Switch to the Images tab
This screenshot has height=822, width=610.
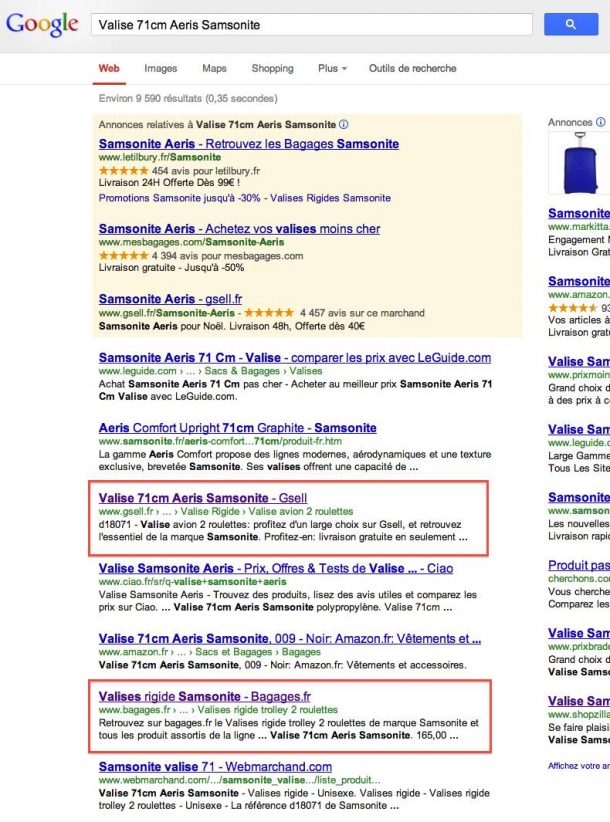160,68
